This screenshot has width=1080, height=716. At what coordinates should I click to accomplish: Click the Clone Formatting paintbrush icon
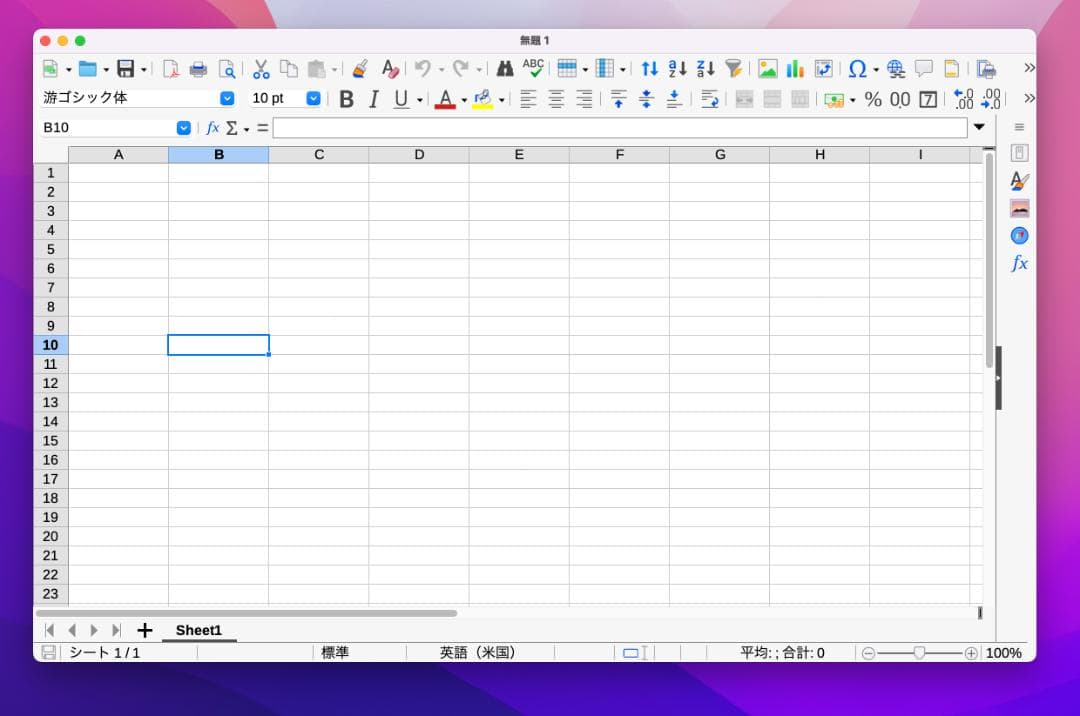pos(361,69)
